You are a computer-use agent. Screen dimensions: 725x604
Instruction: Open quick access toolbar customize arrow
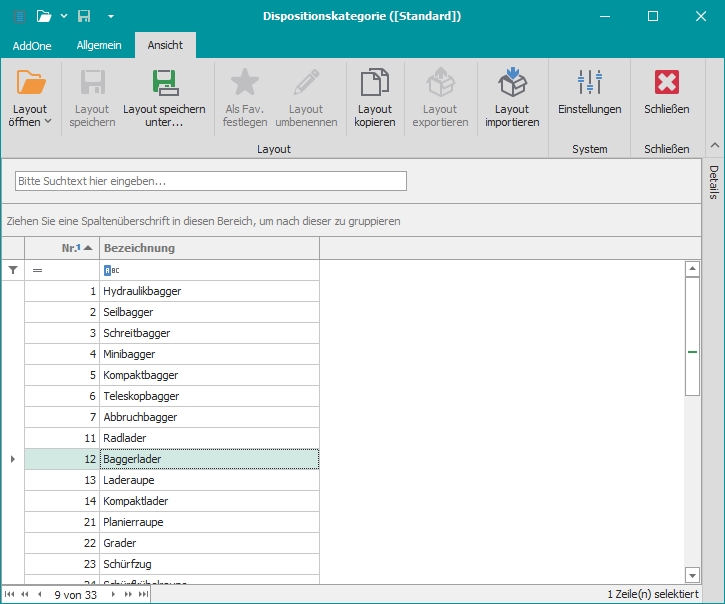click(x=111, y=16)
